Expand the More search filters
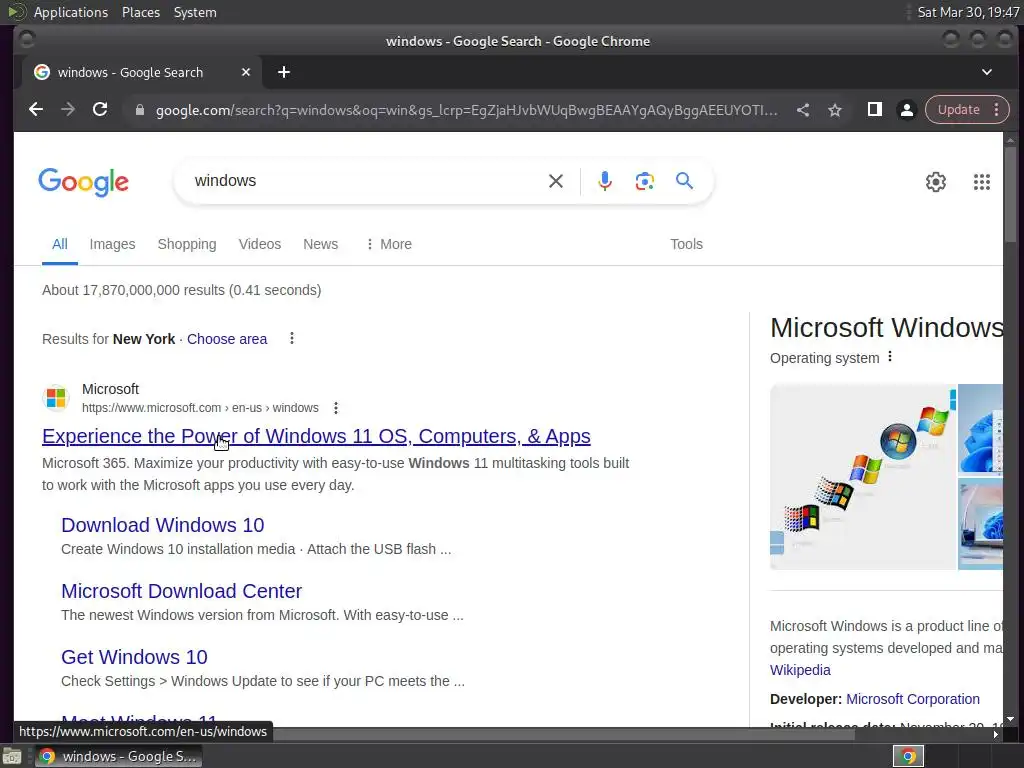This screenshot has width=1024, height=768. (389, 244)
